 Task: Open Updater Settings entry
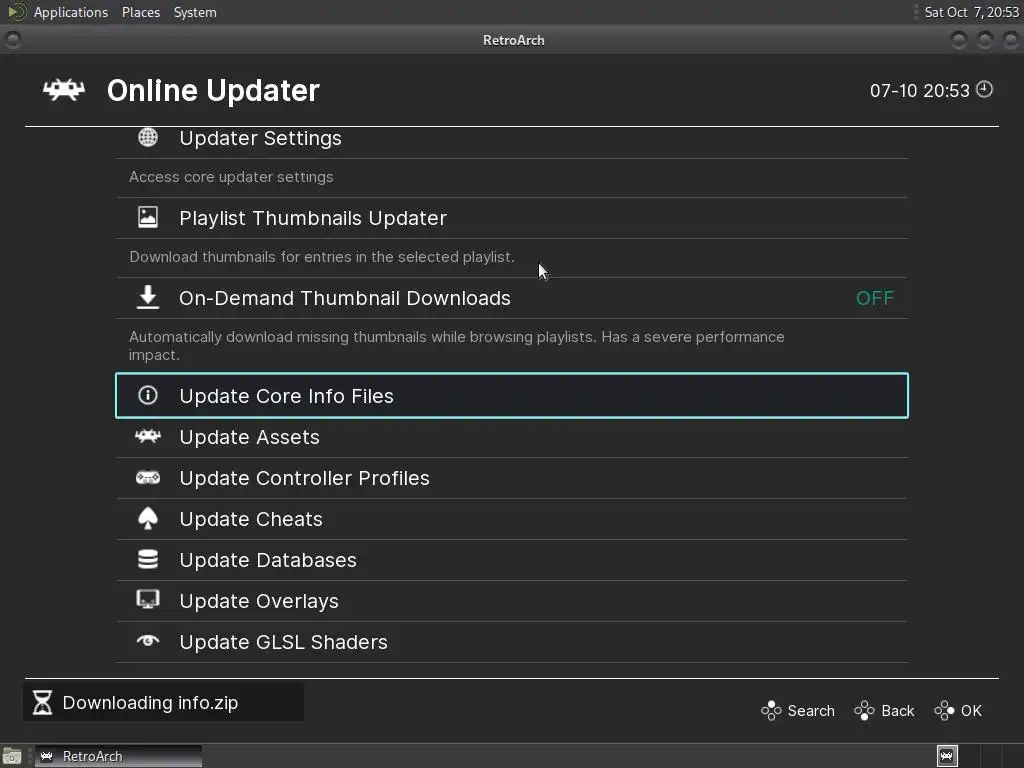[x=512, y=138]
